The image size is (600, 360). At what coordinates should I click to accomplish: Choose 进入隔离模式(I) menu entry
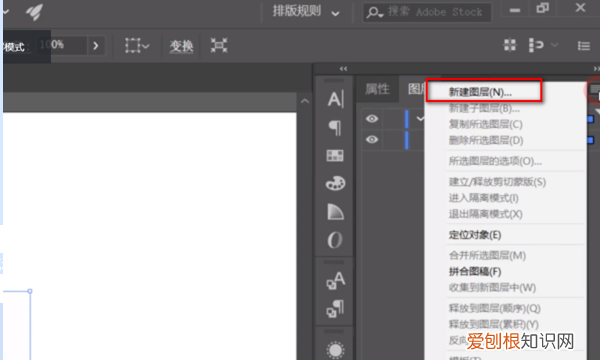point(484,198)
